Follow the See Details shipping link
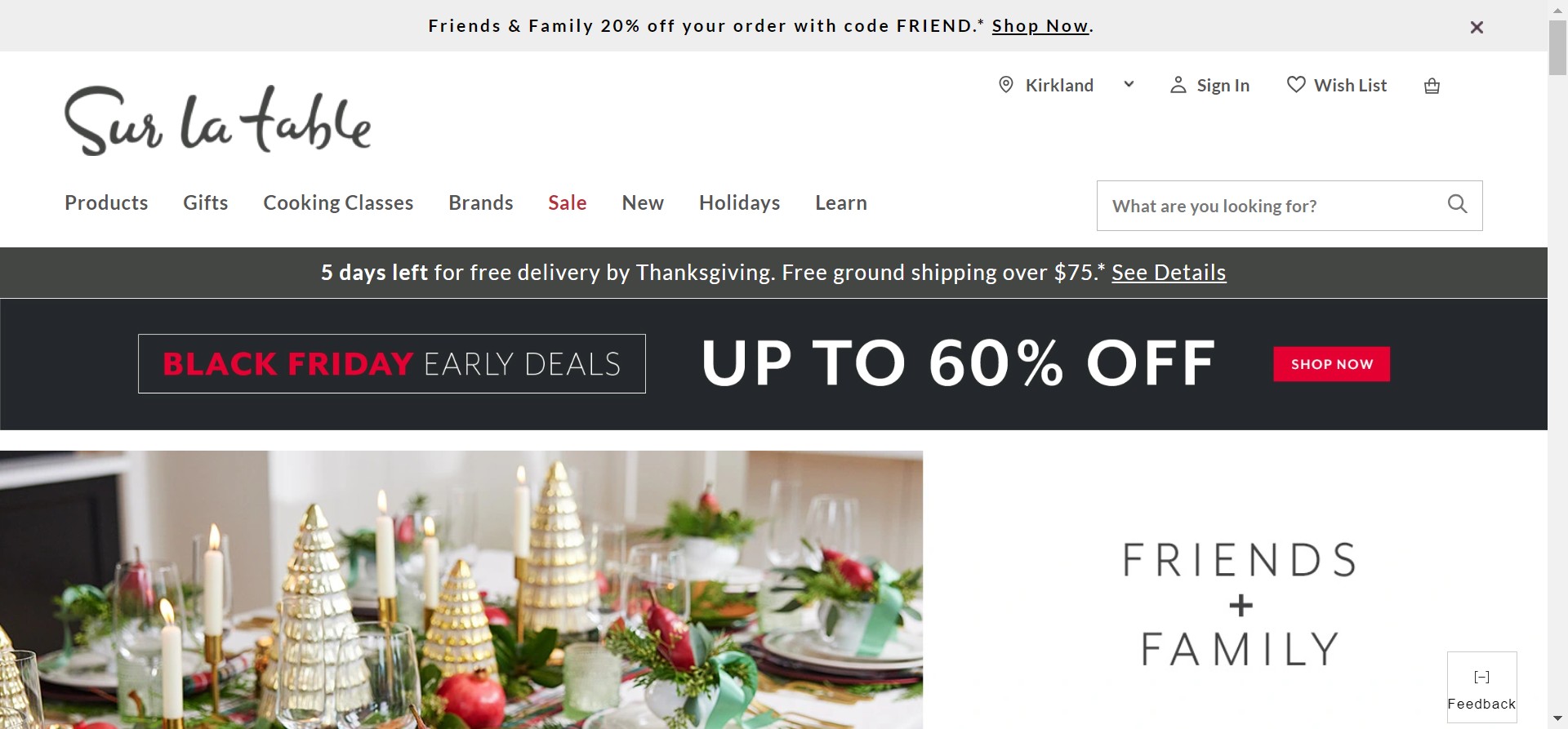 pos(1169,273)
